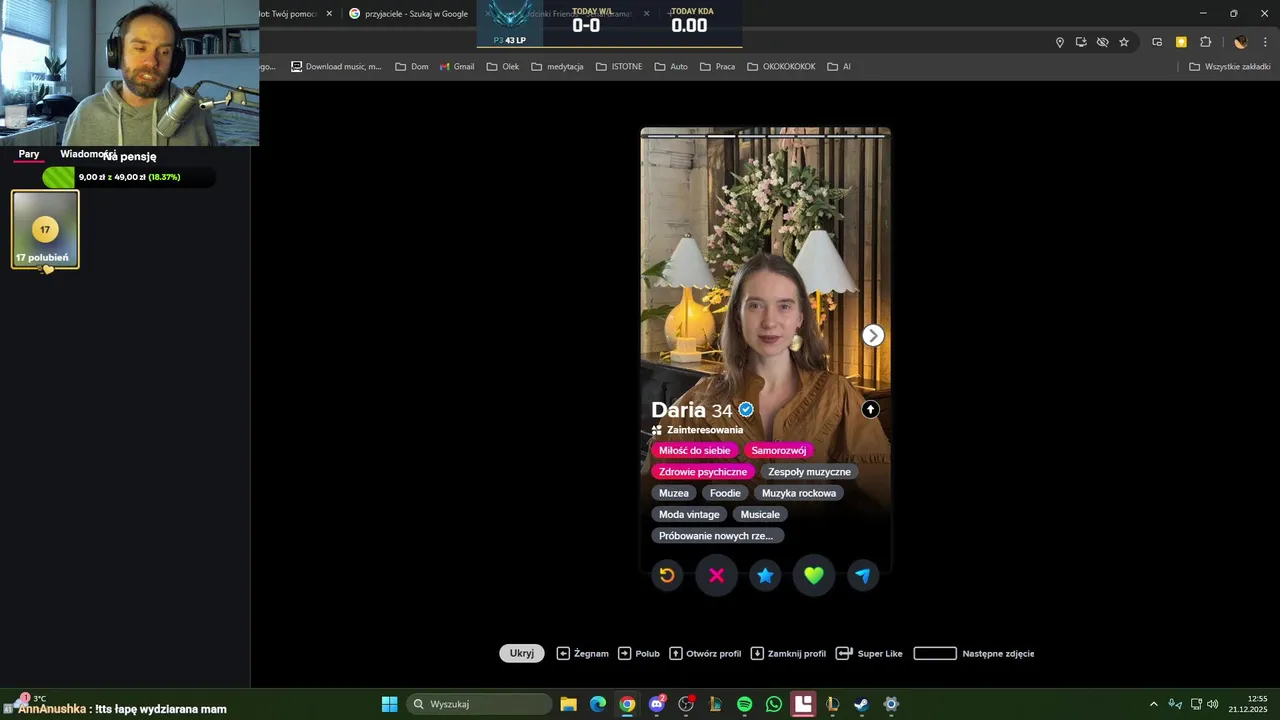Open the Praca bookmarks folder
This screenshot has height=720, width=1280.
[718, 67]
